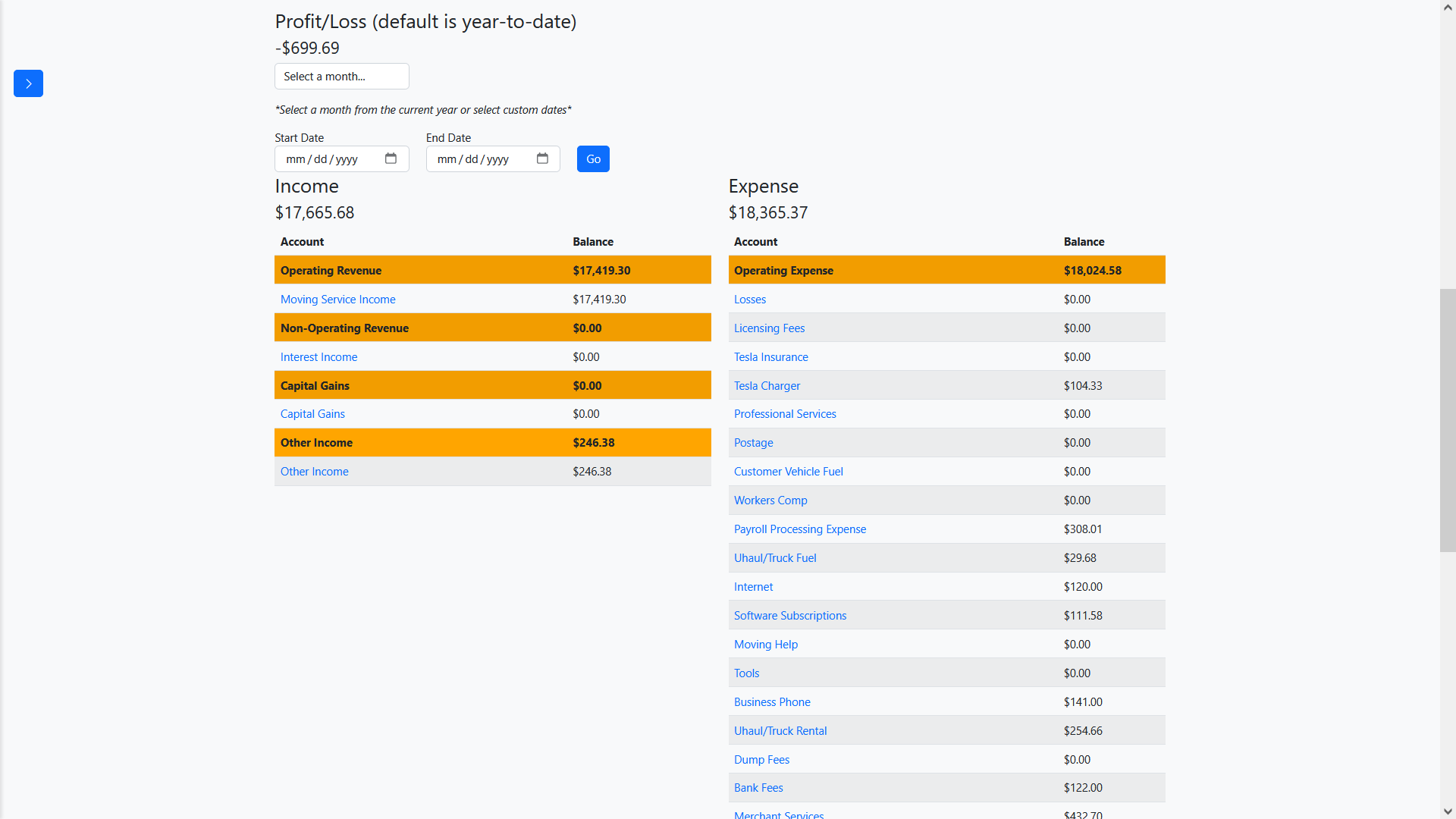
Task: Open the Other Income account
Action: click(x=314, y=471)
